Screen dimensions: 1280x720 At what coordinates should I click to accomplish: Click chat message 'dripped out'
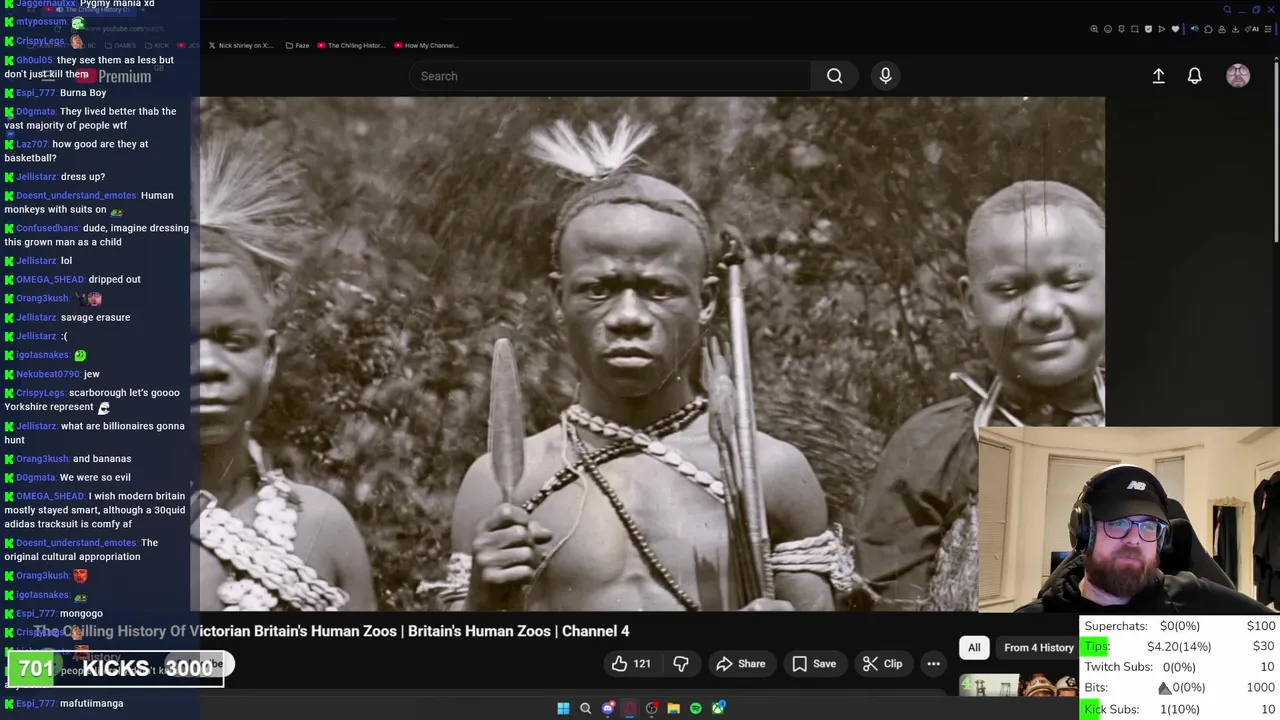coord(114,280)
